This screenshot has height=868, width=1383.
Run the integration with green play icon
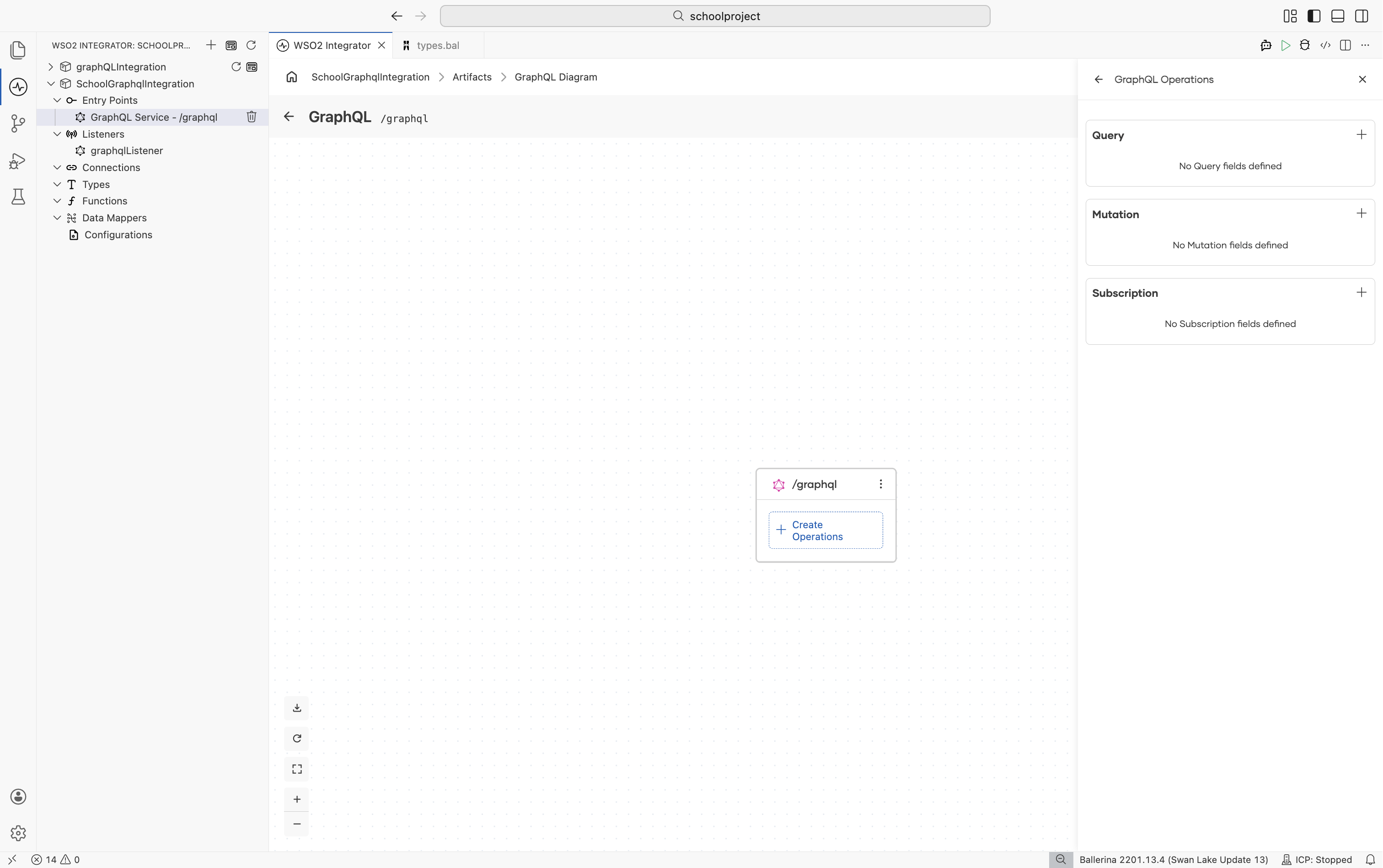coord(1286,45)
